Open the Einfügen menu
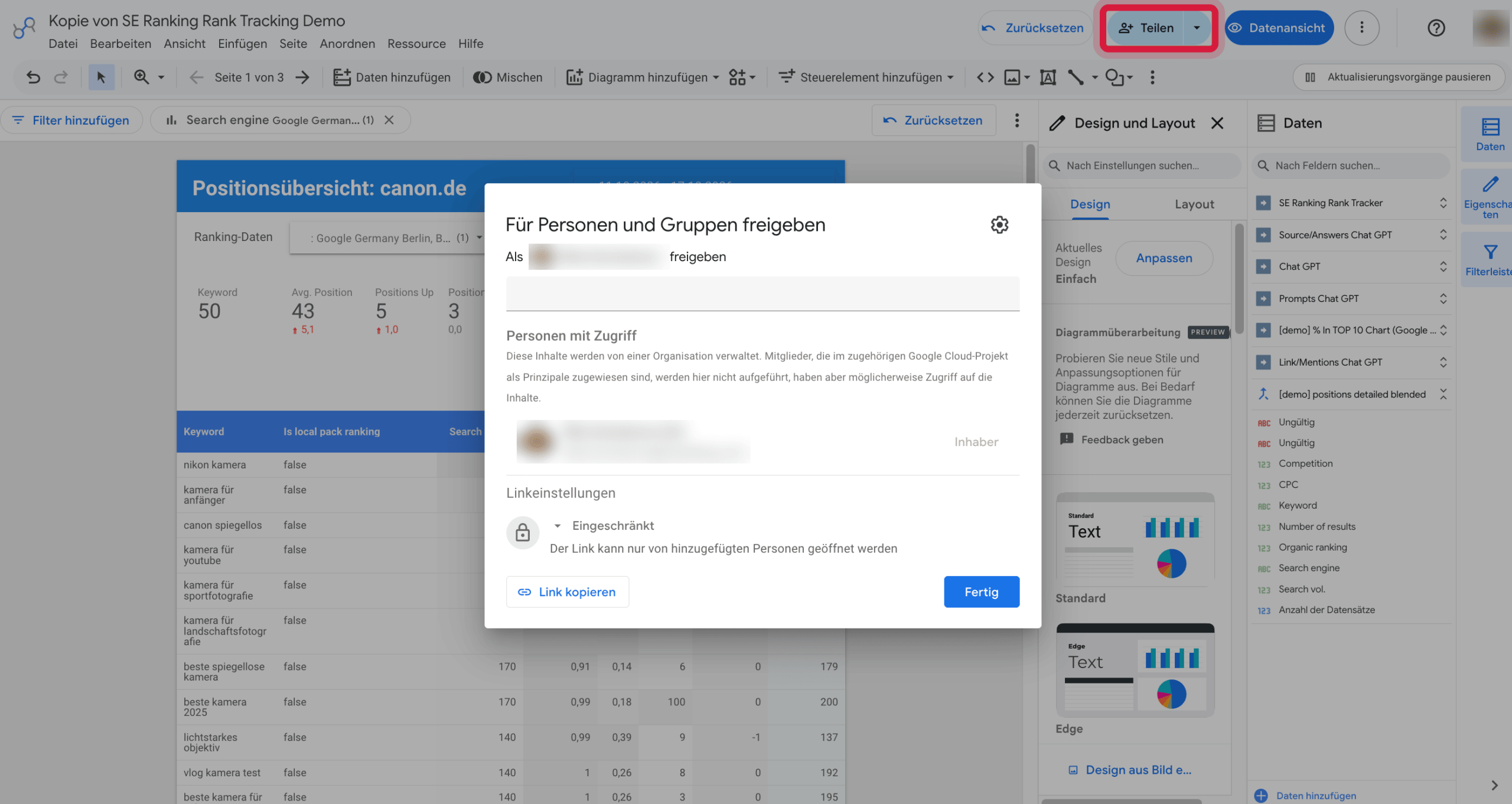This screenshot has width=1512, height=804. (x=242, y=44)
